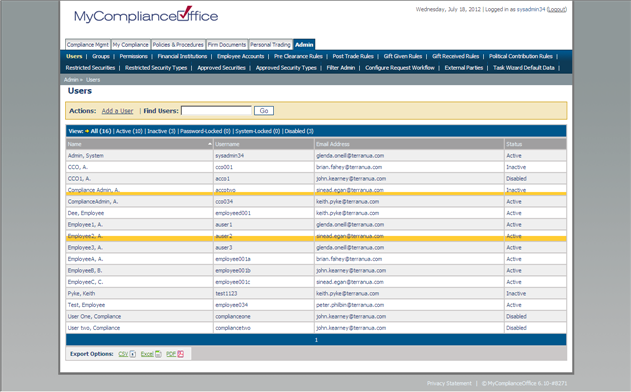Click the Excel export icon
The width and height of the screenshot is (631, 392).
pyautogui.click(x=158, y=354)
